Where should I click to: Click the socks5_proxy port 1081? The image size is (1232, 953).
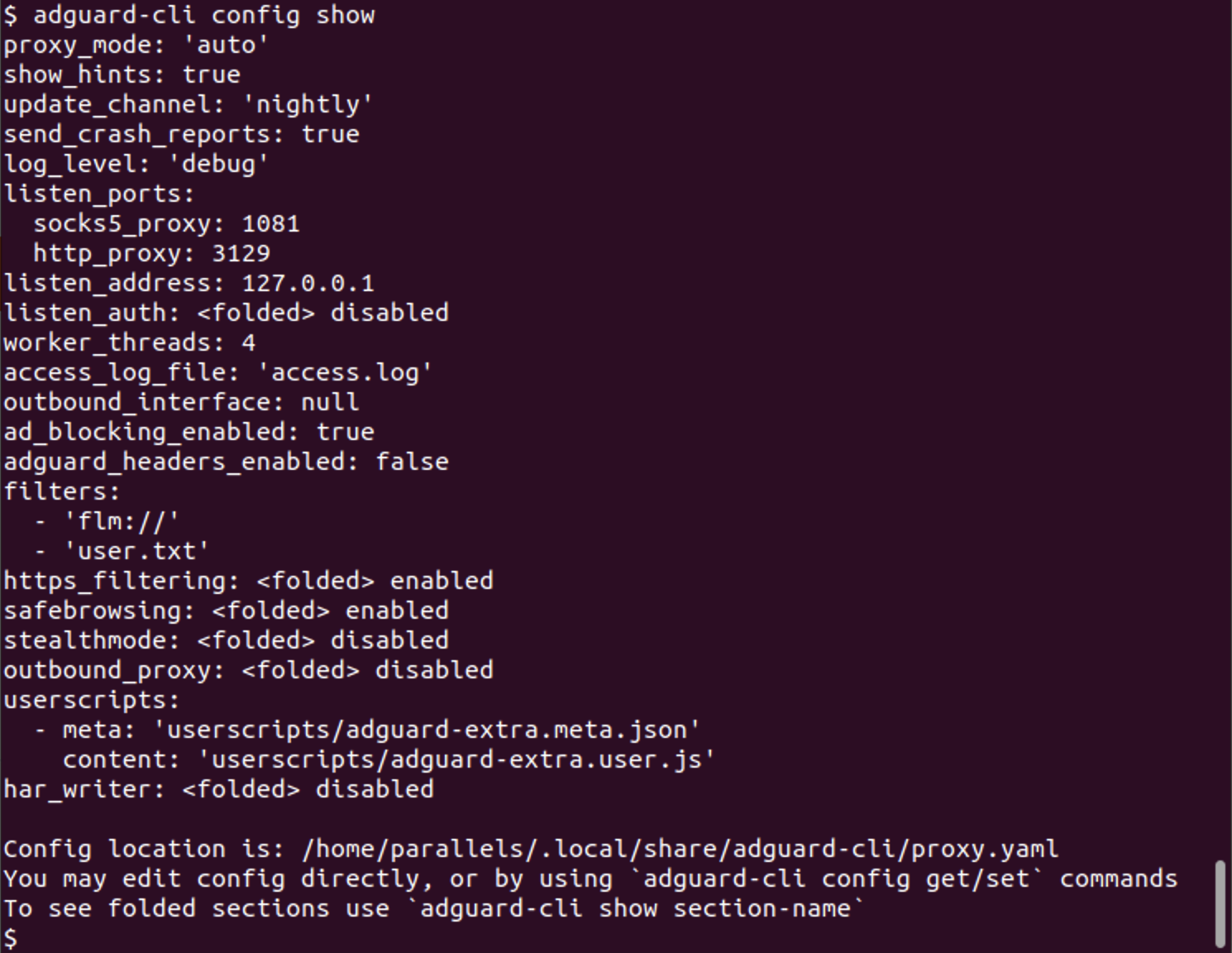(x=270, y=223)
